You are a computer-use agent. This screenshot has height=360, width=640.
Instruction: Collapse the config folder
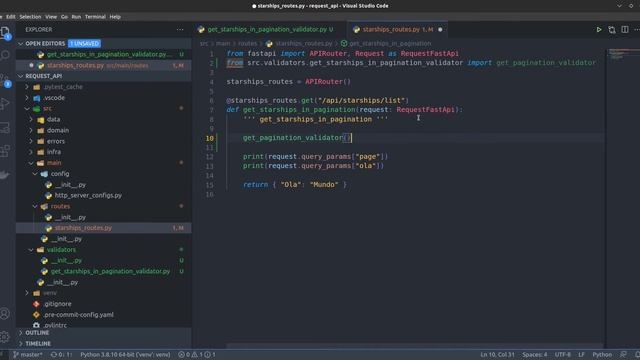pos(60,173)
